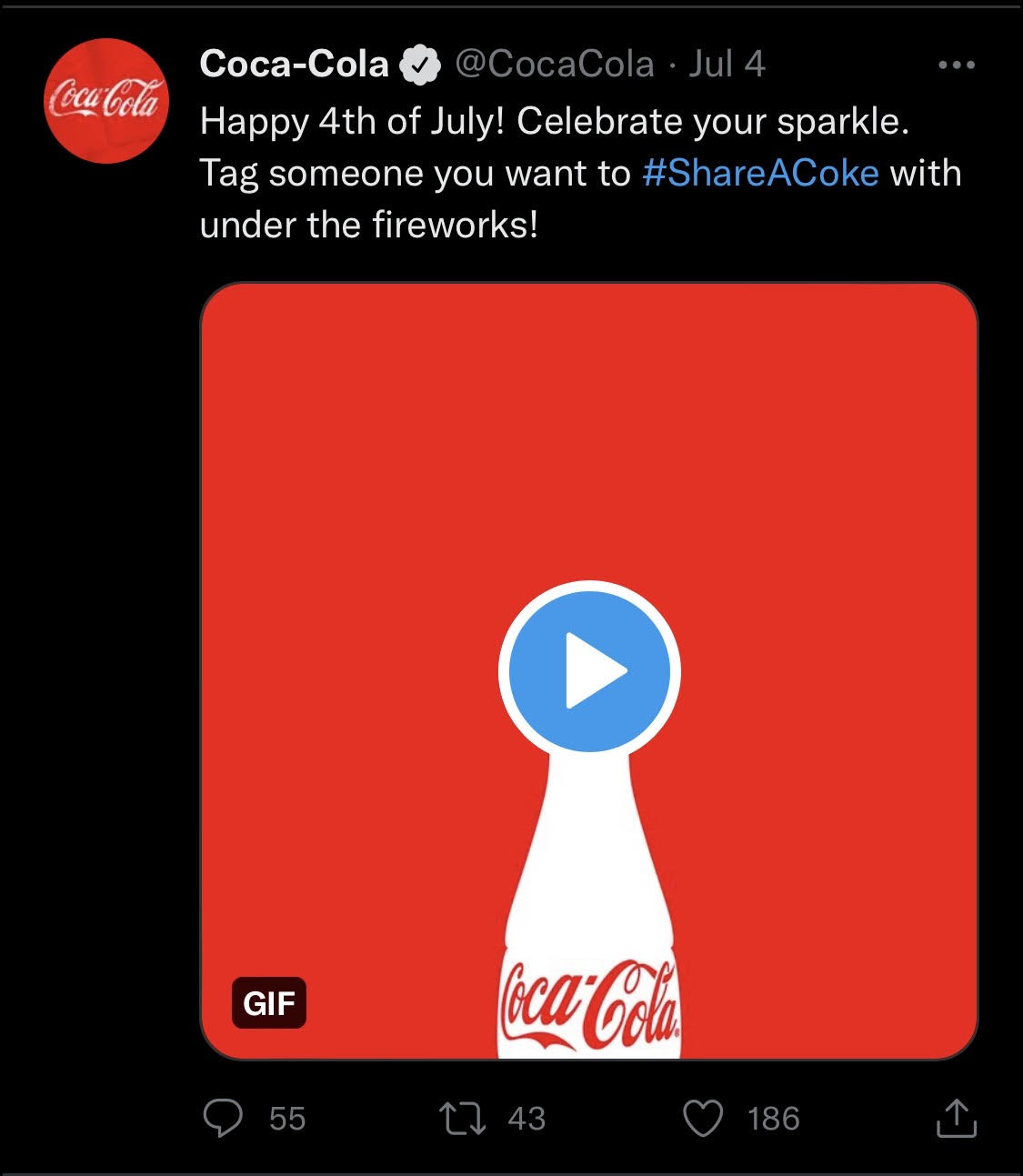Image resolution: width=1023 pixels, height=1176 pixels.
Task: Open the Coca-Cola profile avatar
Action: [107, 101]
